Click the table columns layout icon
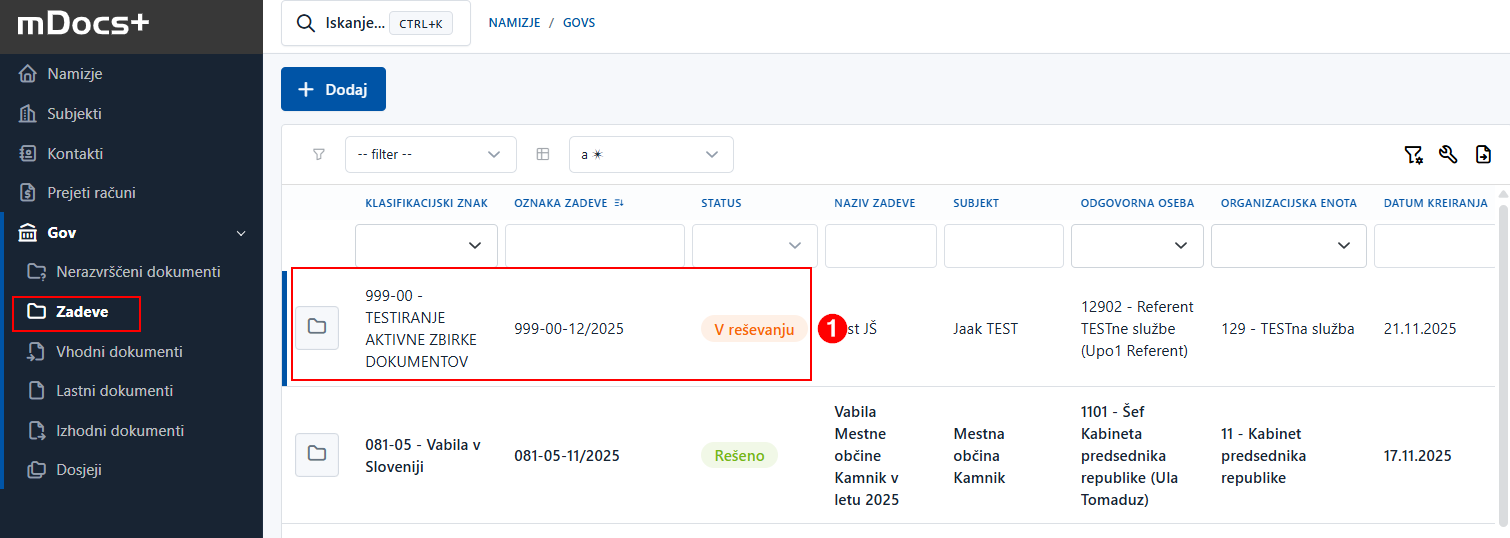Viewport: 1510px width, 538px height. (x=543, y=155)
